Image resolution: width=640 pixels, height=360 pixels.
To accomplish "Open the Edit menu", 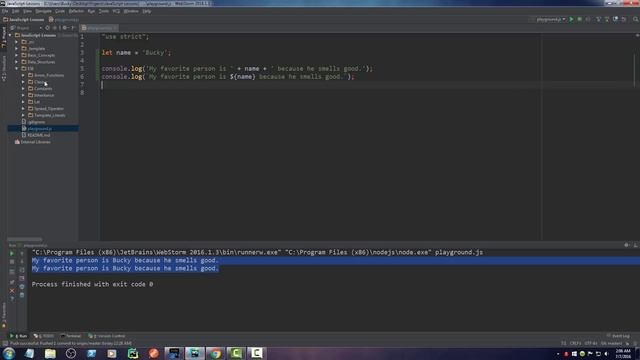I will point(16,11).
